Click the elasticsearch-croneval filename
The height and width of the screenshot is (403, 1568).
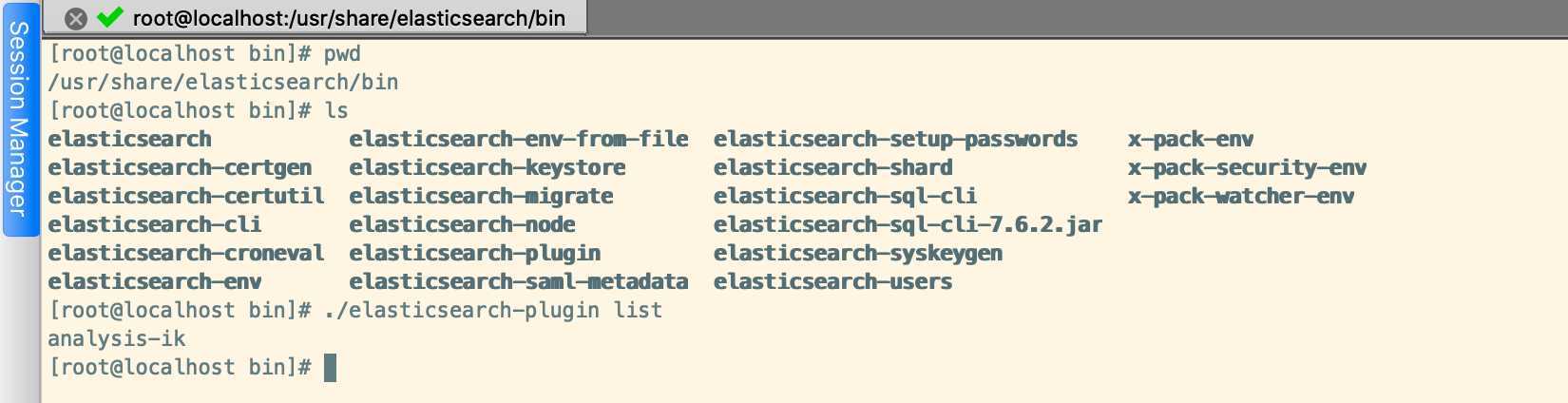point(186,254)
